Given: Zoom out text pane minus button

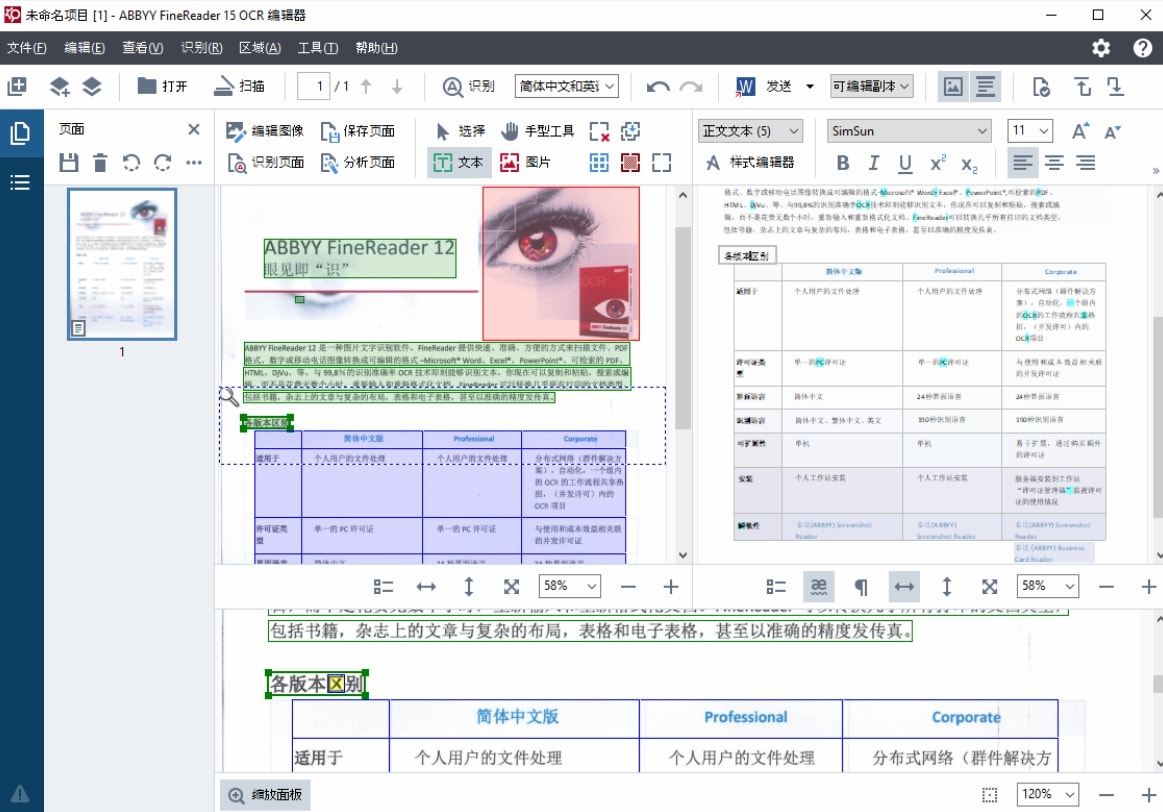Looking at the screenshot, I should coord(1106,587).
